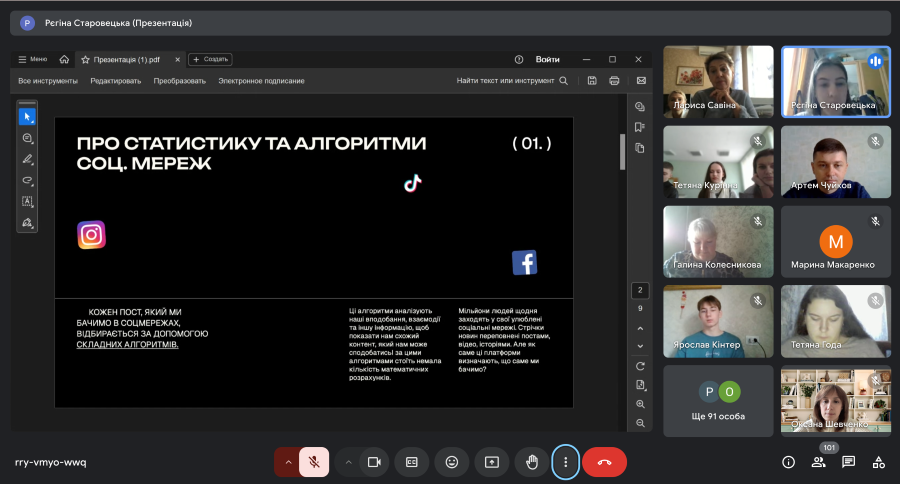Open the Преобразовать menu item

(x=180, y=81)
